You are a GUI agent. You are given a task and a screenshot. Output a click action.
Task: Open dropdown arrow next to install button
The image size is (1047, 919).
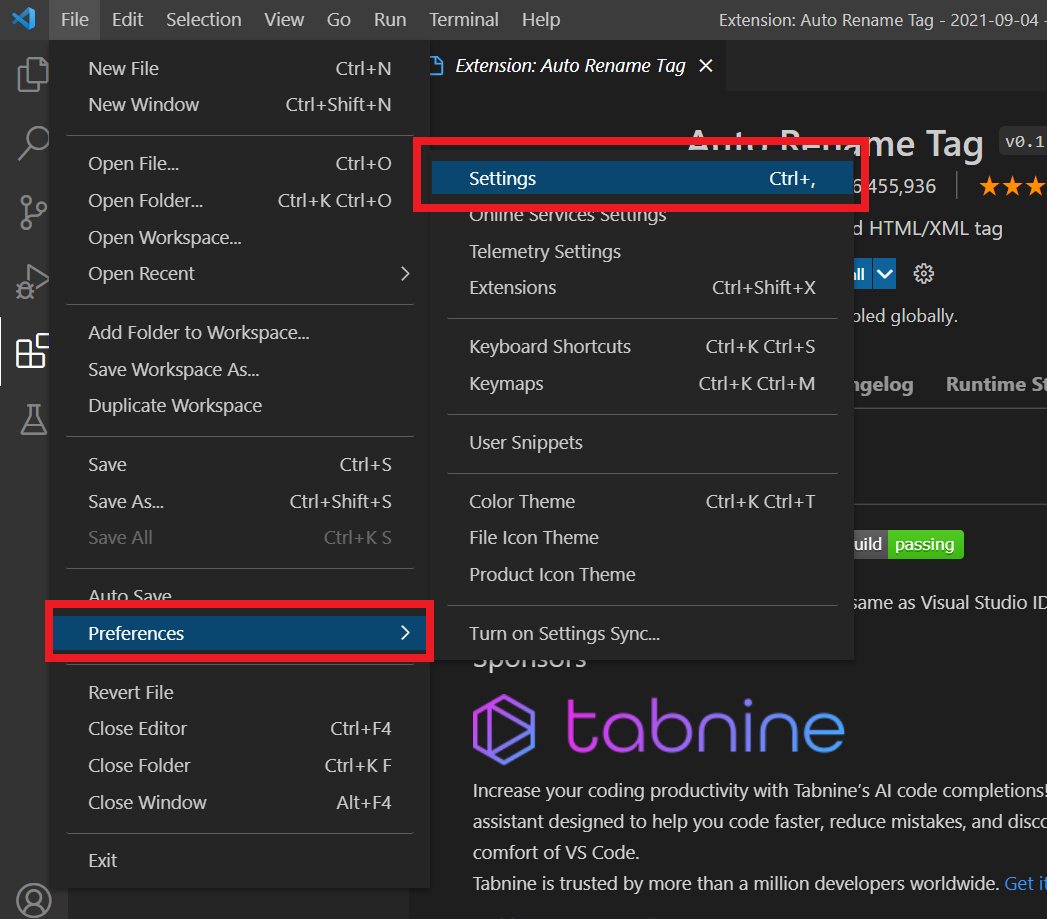pos(884,274)
